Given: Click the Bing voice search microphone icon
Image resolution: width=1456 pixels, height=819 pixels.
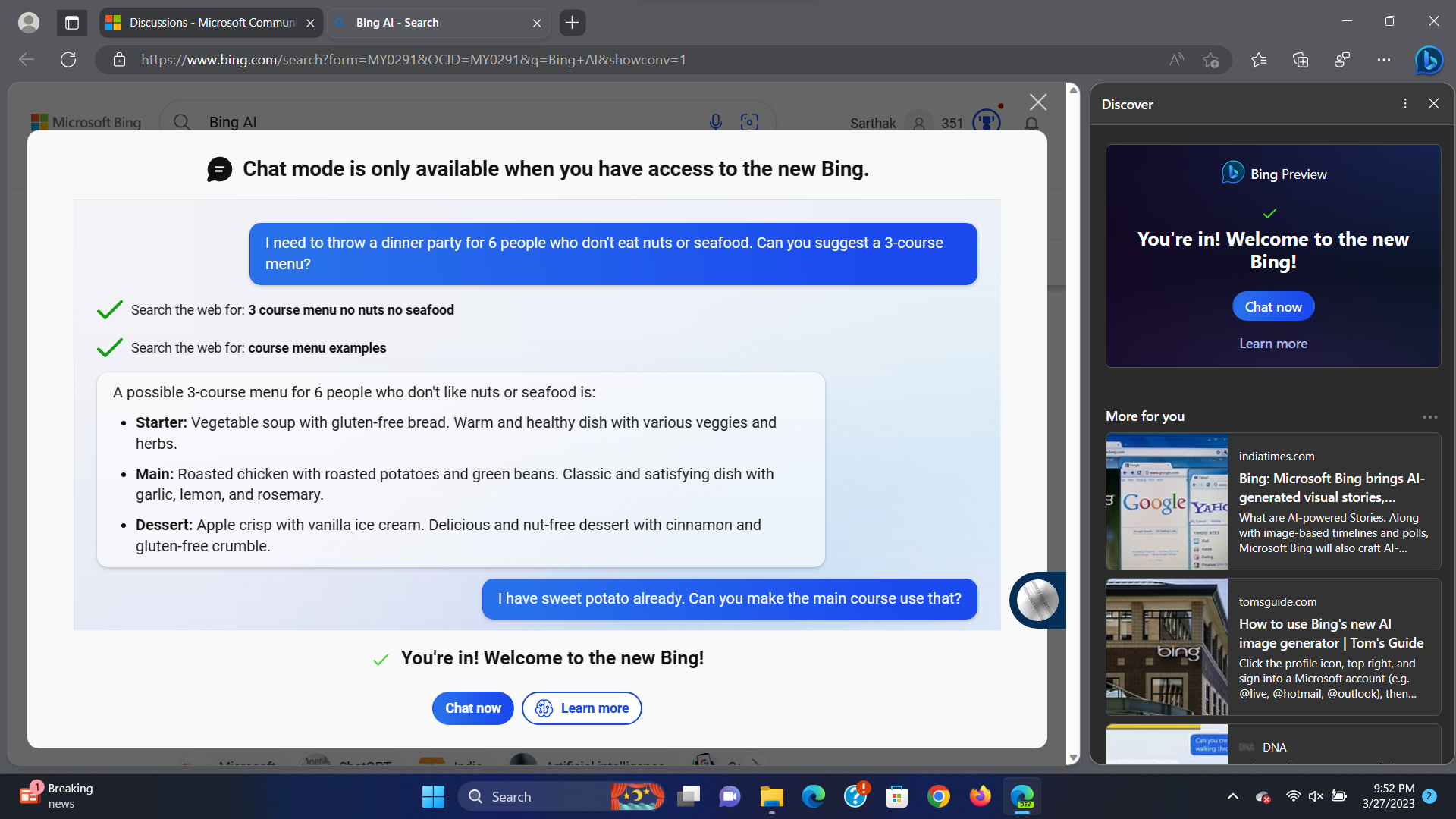Looking at the screenshot, I should pyautogui.click(x=715, y=121).
